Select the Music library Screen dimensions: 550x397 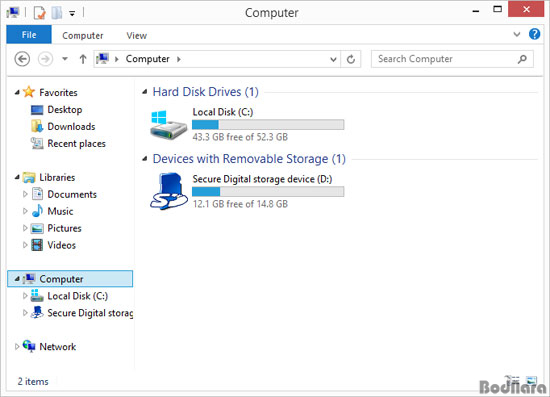(x=60, y=211)
